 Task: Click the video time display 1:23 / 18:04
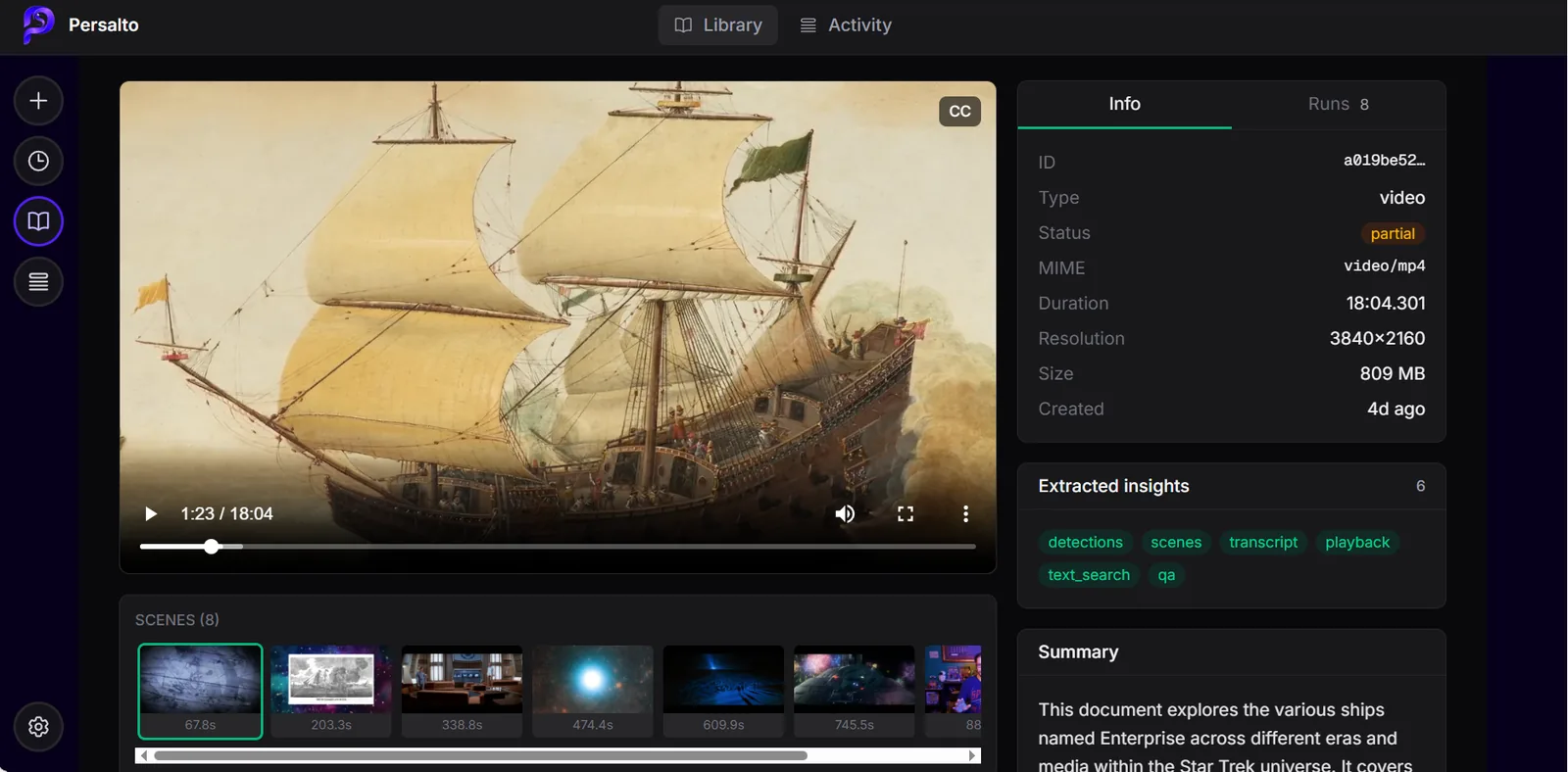click(226, 513)
